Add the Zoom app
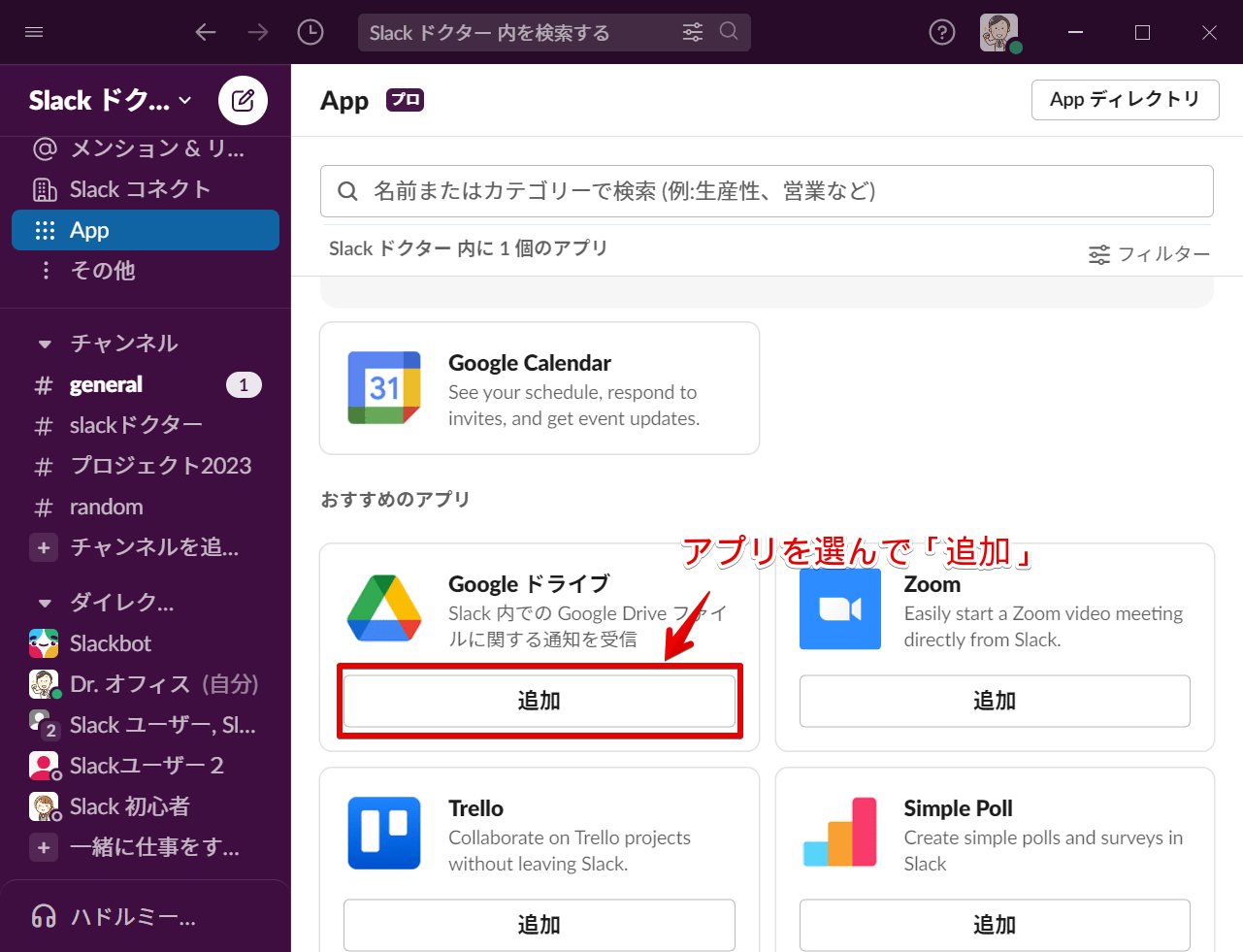 click(995, 701)
